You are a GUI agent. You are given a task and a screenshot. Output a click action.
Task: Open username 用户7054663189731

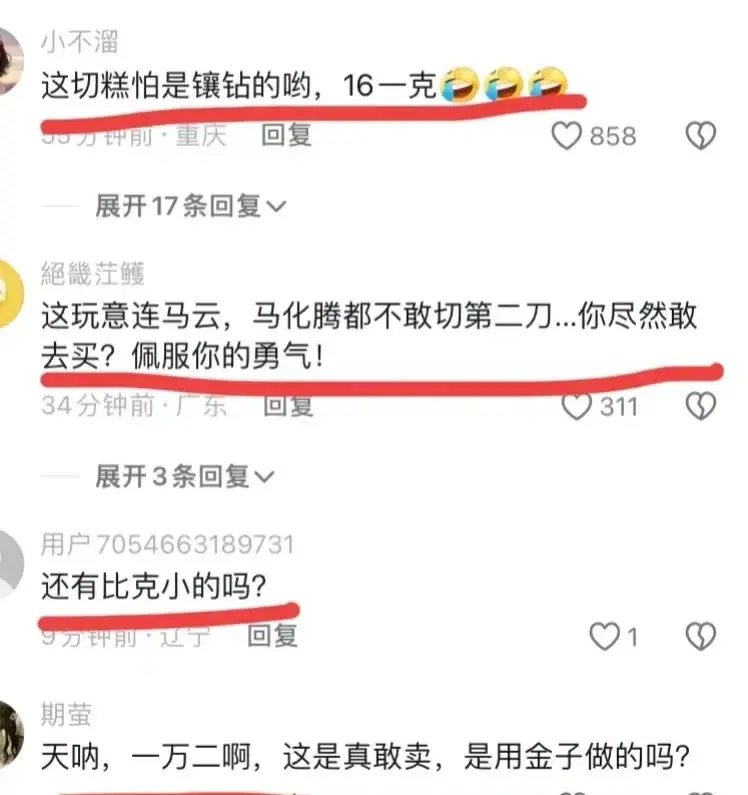pos(167,545)
